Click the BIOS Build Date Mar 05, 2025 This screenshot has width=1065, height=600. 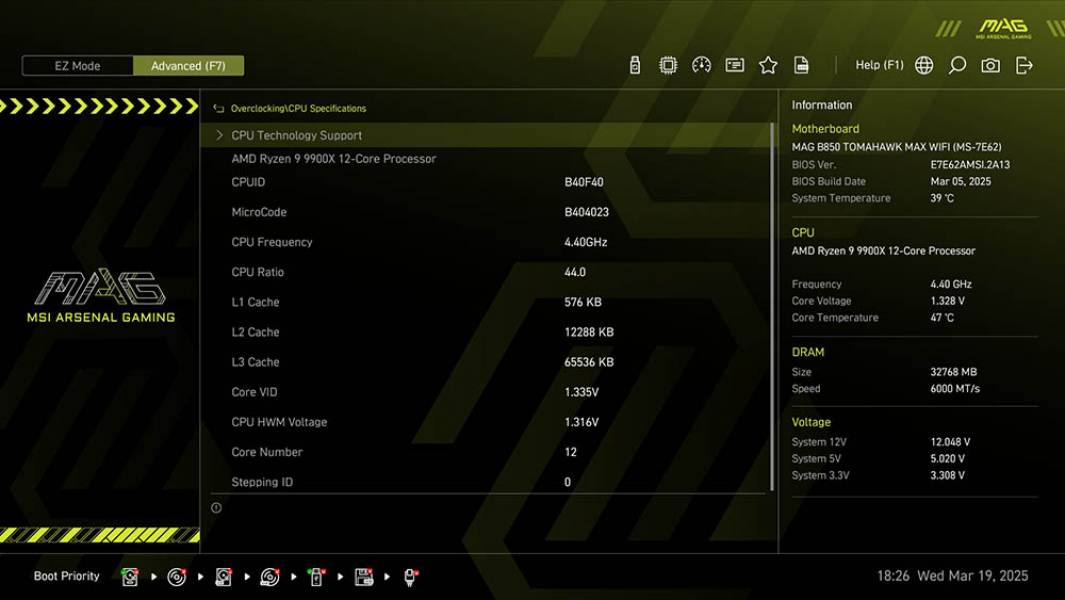coord(960,181)
